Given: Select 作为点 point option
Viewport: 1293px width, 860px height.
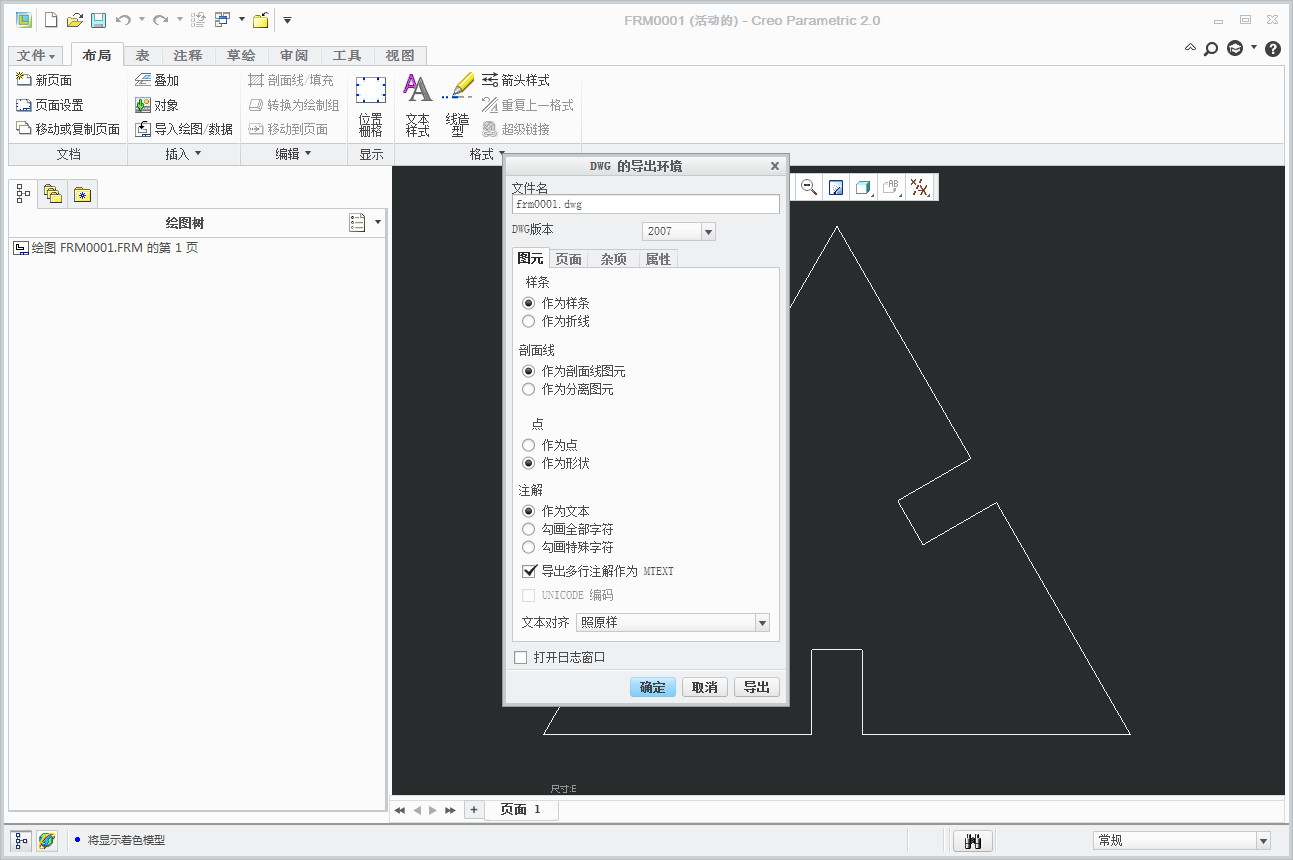Looking at the screenshot, I should tap(529, 445).
